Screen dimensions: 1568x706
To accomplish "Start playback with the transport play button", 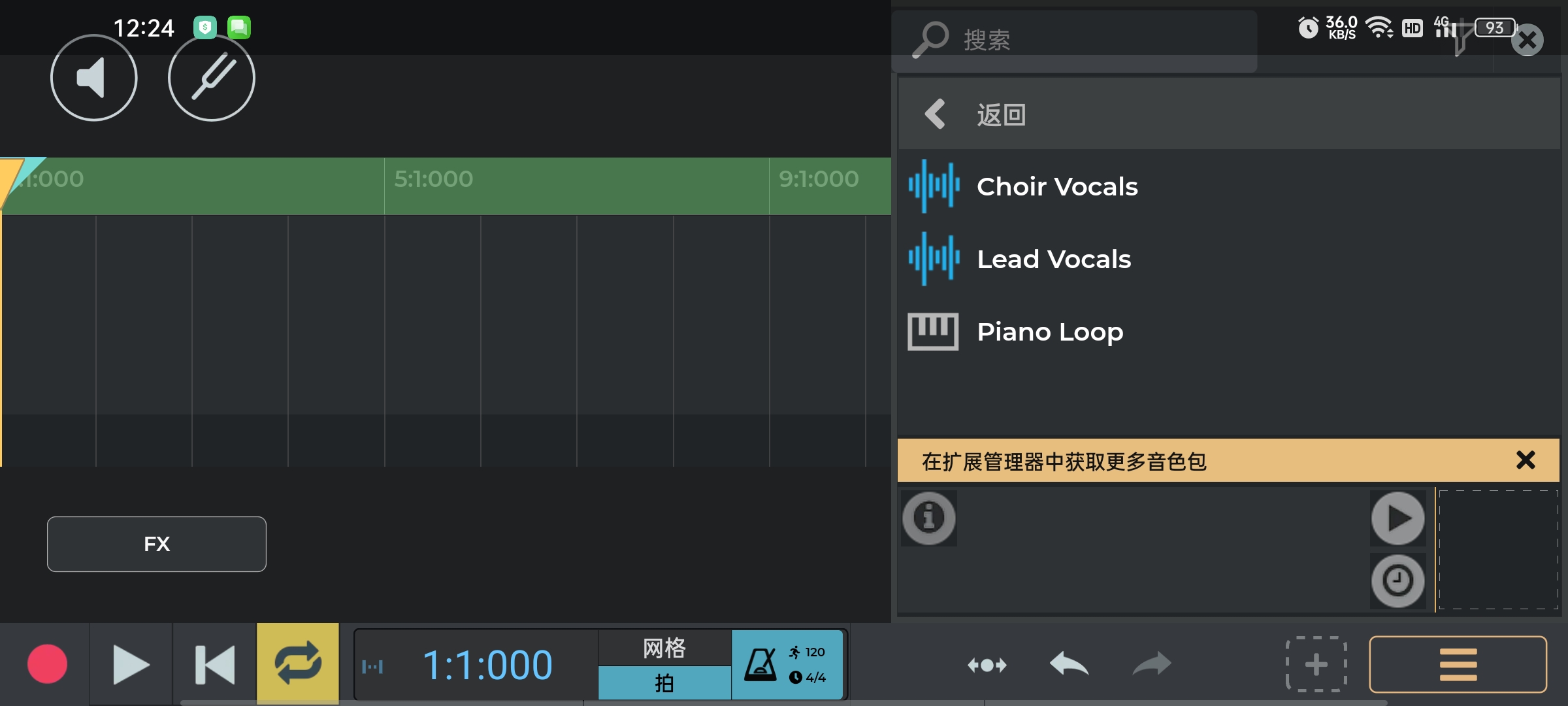I will pyautogui.click(x=131, y=664).
